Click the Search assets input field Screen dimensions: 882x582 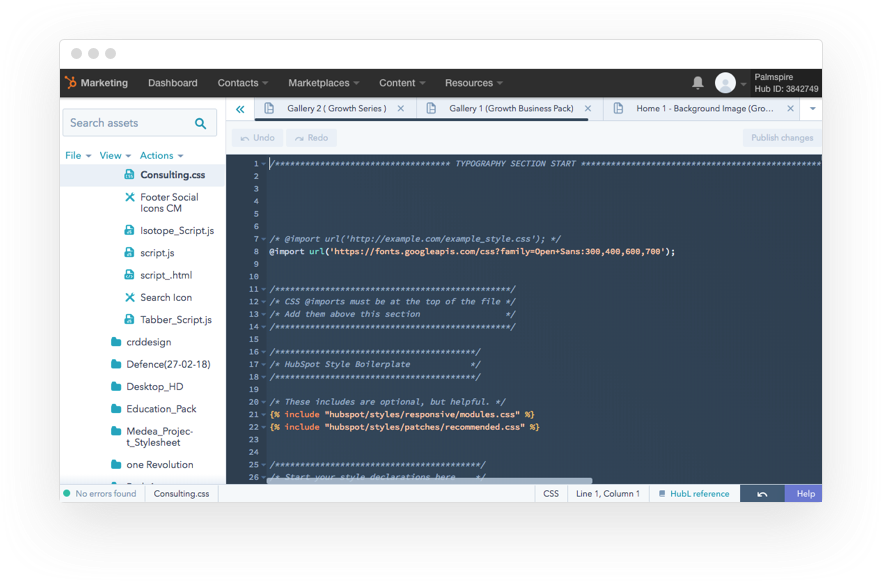(130, 123)
